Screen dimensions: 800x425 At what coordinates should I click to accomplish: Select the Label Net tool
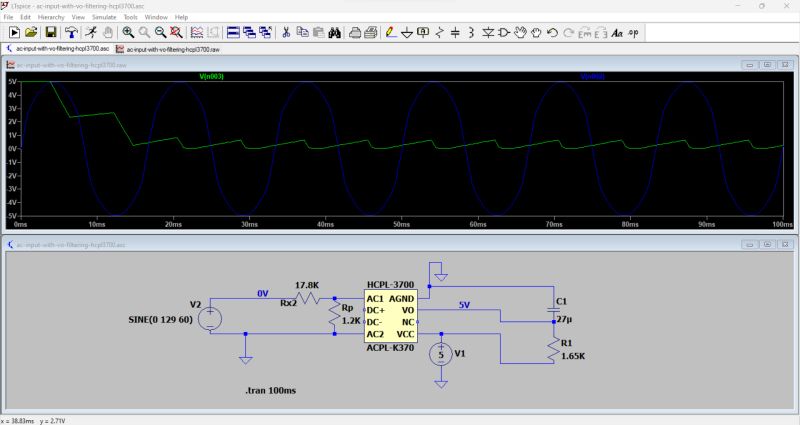[423, 33]
